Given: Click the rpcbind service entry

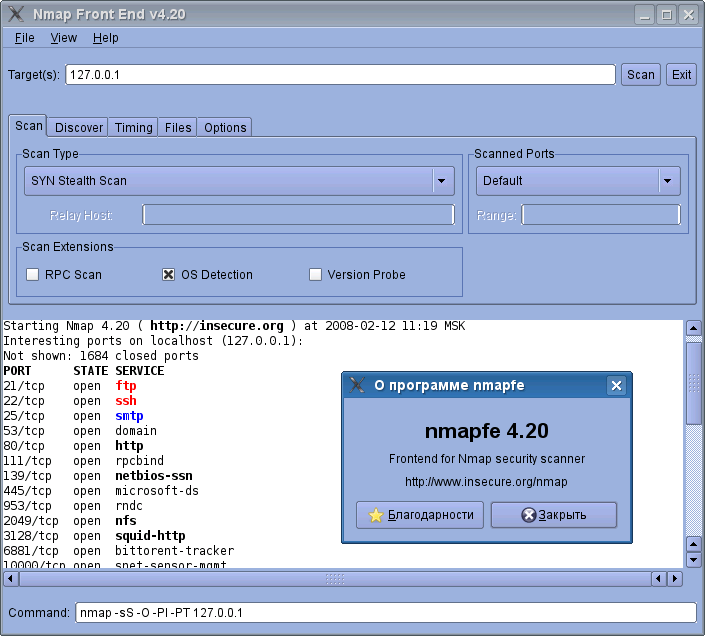Looking at the screenshot, I should tap(139, 461).
